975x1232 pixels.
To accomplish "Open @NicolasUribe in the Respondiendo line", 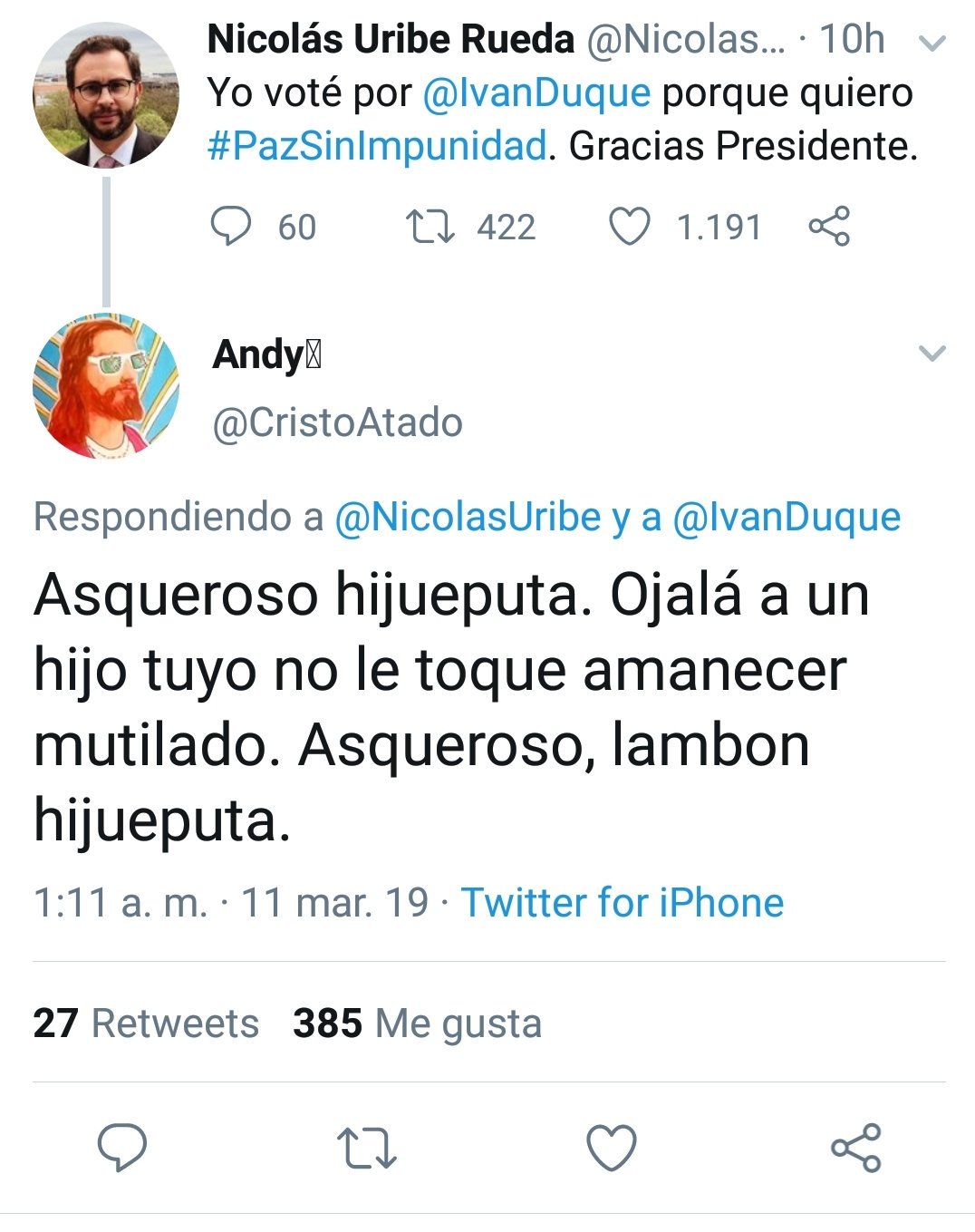I will (x=468, y=518).
